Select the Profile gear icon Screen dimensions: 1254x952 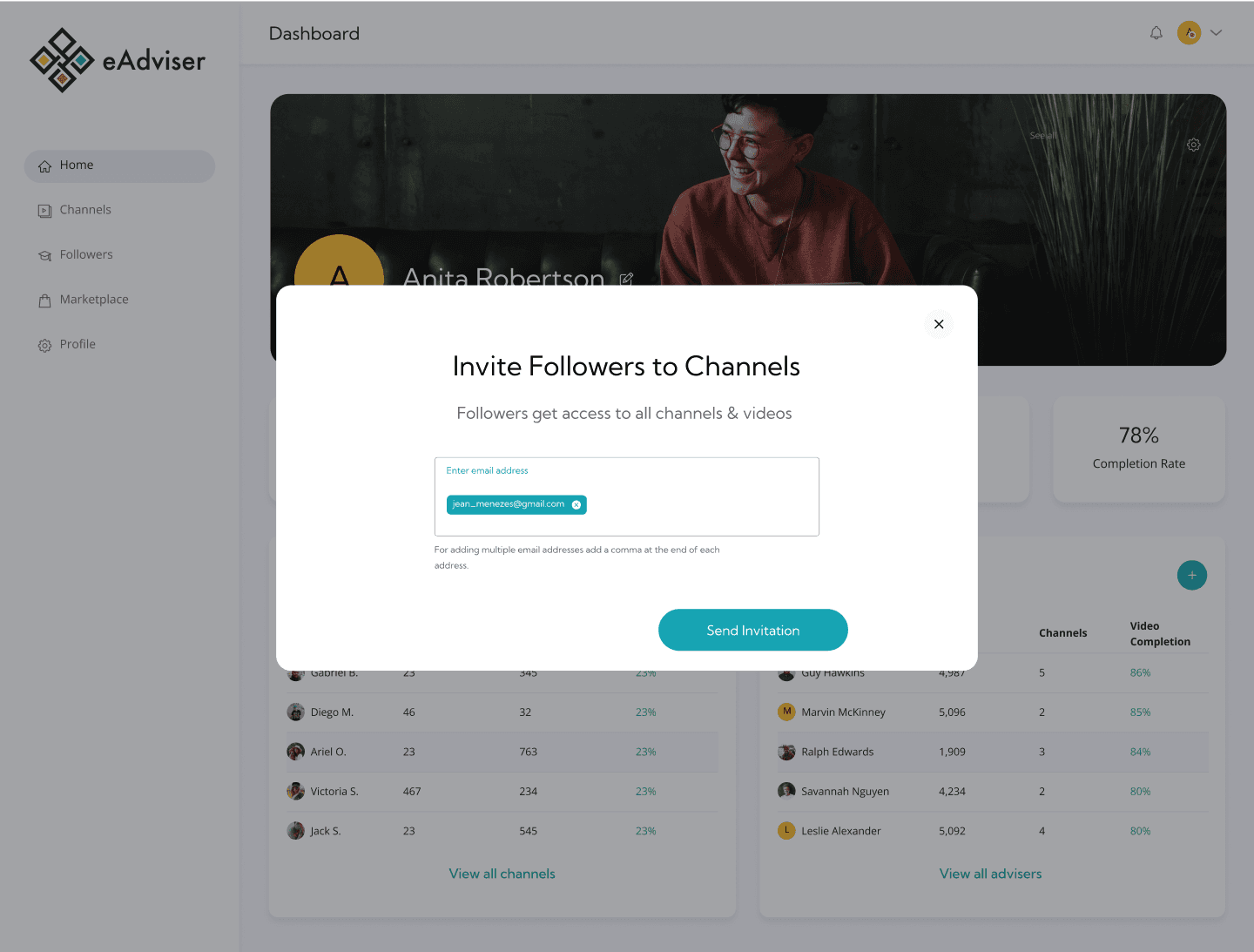coord(44,345)
